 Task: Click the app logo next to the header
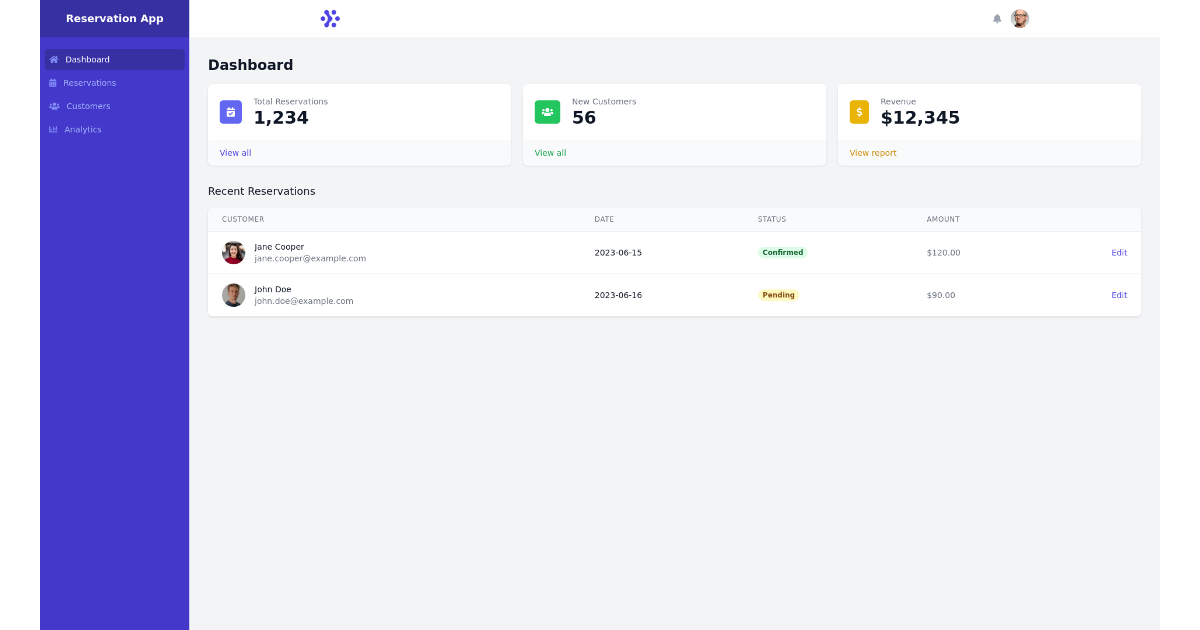(330, 18)
